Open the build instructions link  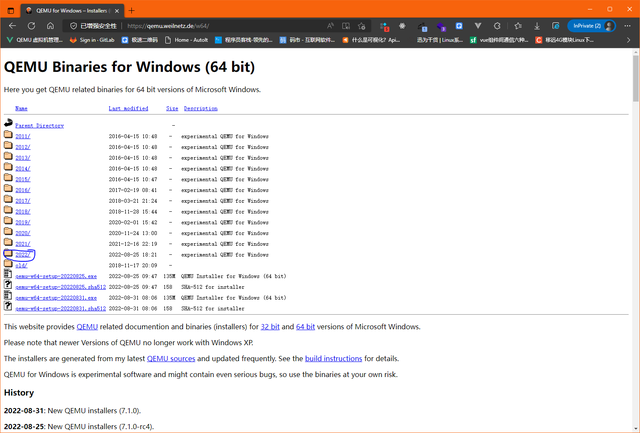point(333,359)
